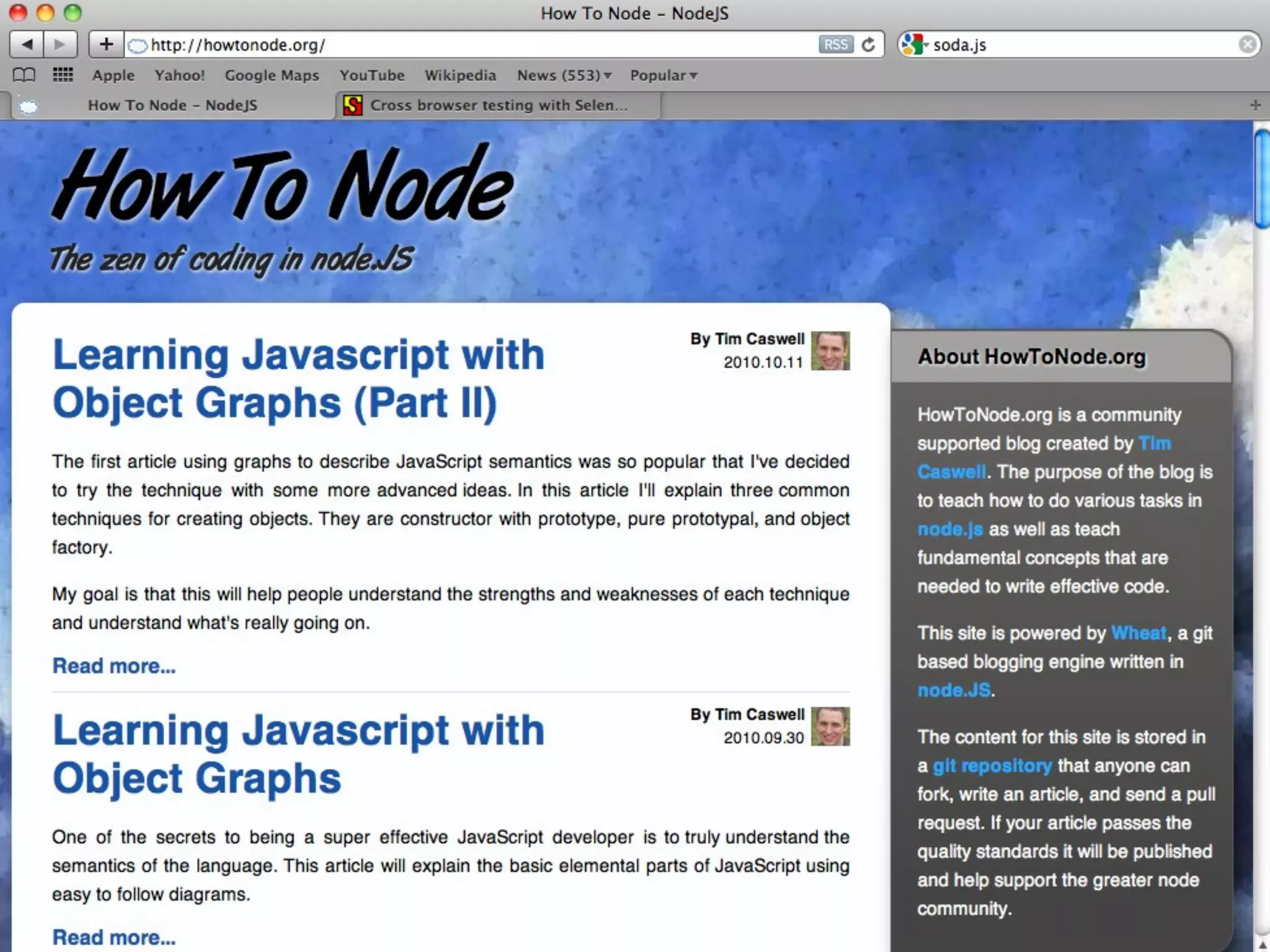Click the RSS feed button in address bar

click(835, 45)
